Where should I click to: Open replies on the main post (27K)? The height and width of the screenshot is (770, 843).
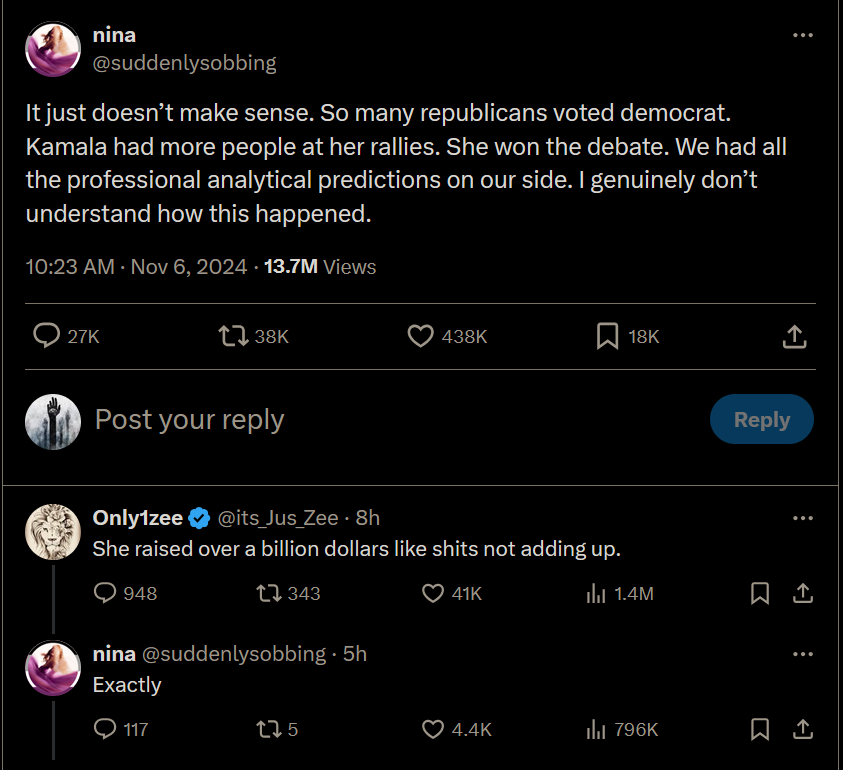(47, 336)
